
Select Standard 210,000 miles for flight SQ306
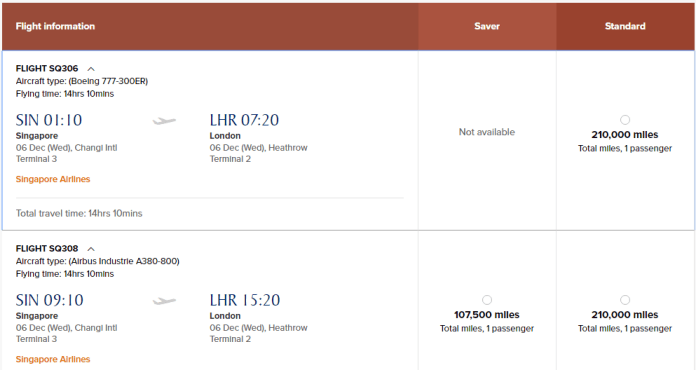point(625,120)
